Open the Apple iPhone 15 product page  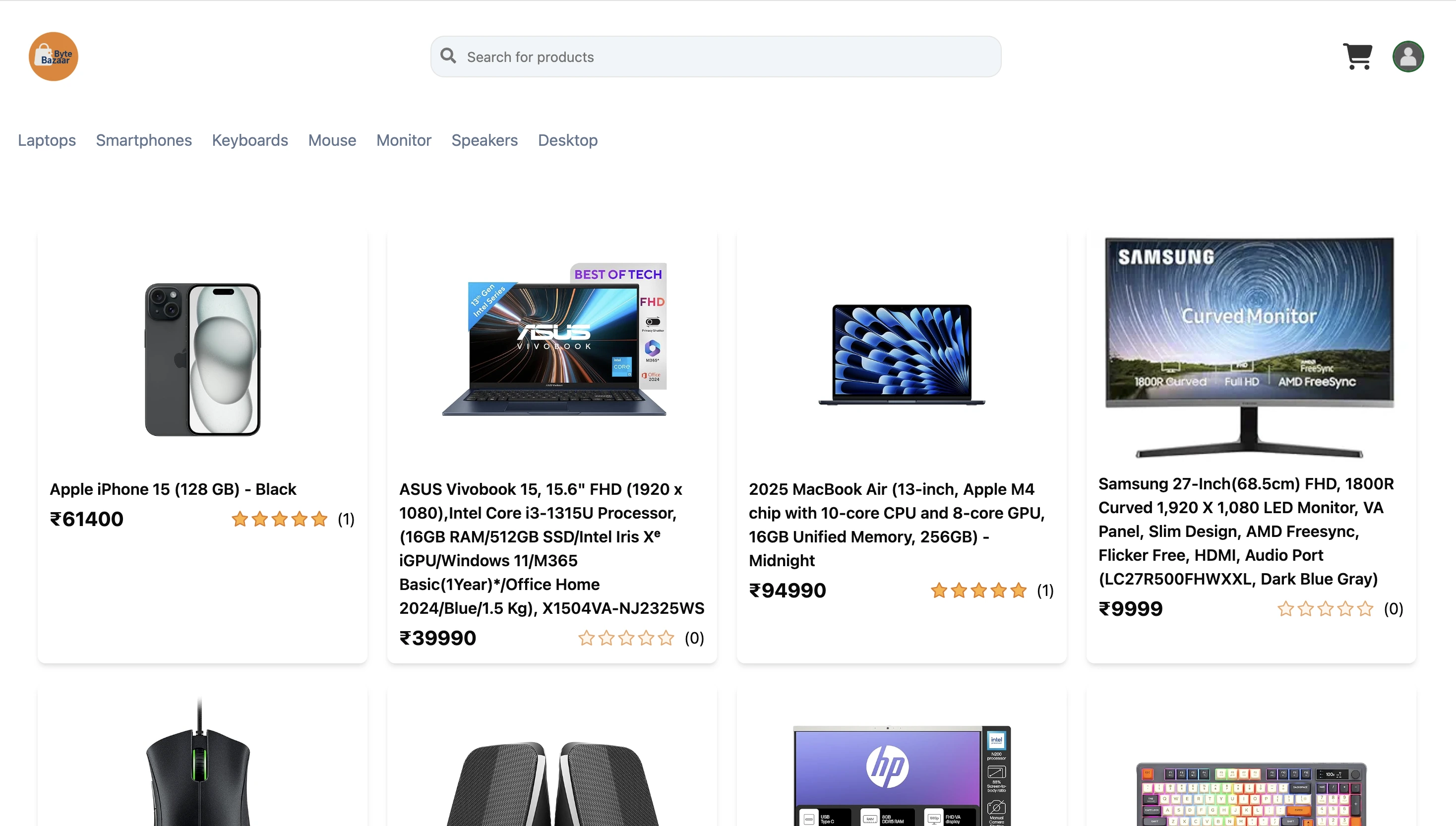pyautogui.click(x=173, y=488)
